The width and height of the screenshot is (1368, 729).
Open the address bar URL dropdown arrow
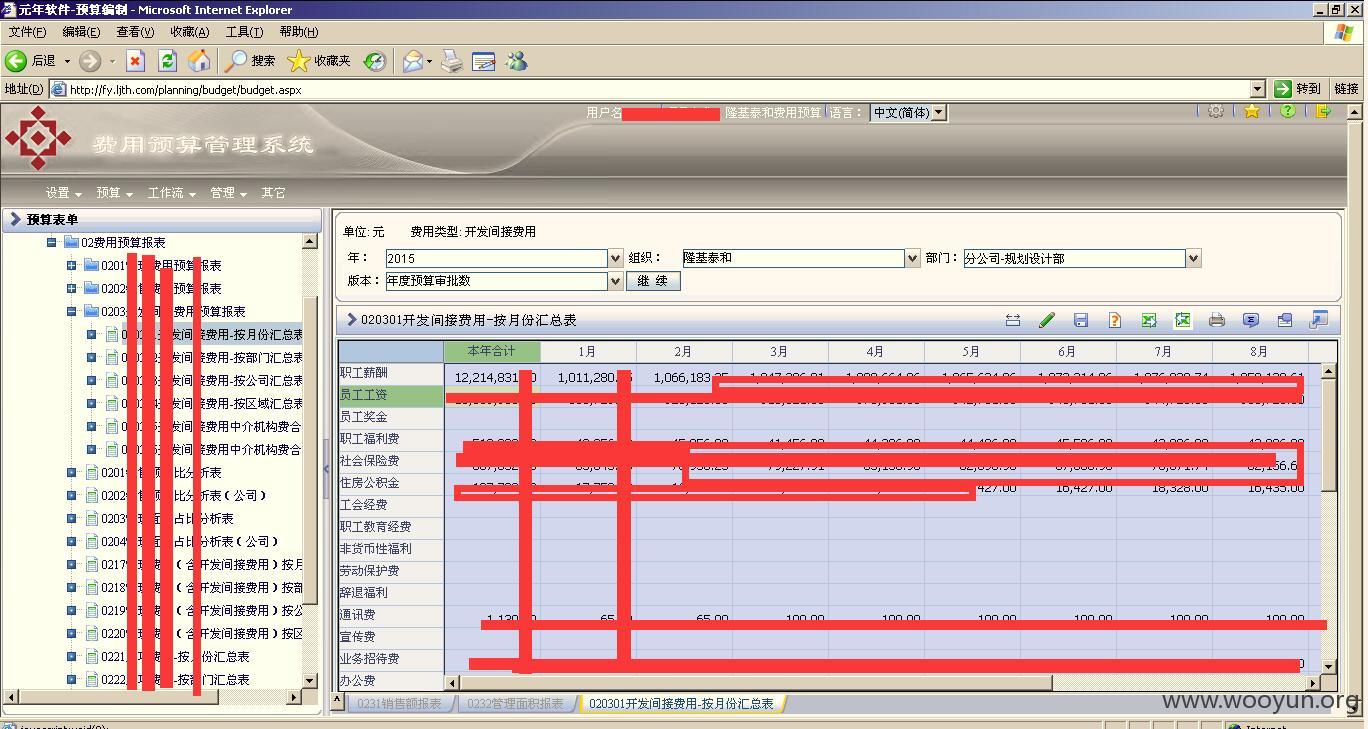1257,89
